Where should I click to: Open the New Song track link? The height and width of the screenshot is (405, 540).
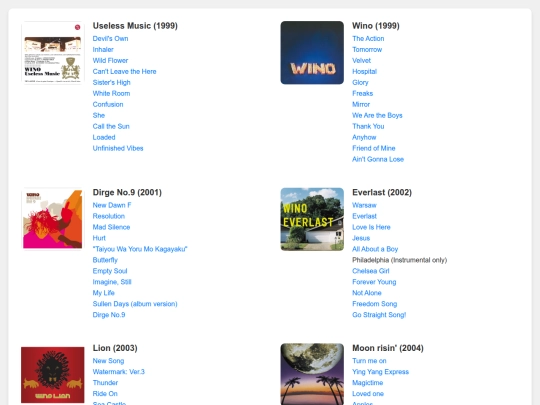pyautogui.click(x=108, y=361)
